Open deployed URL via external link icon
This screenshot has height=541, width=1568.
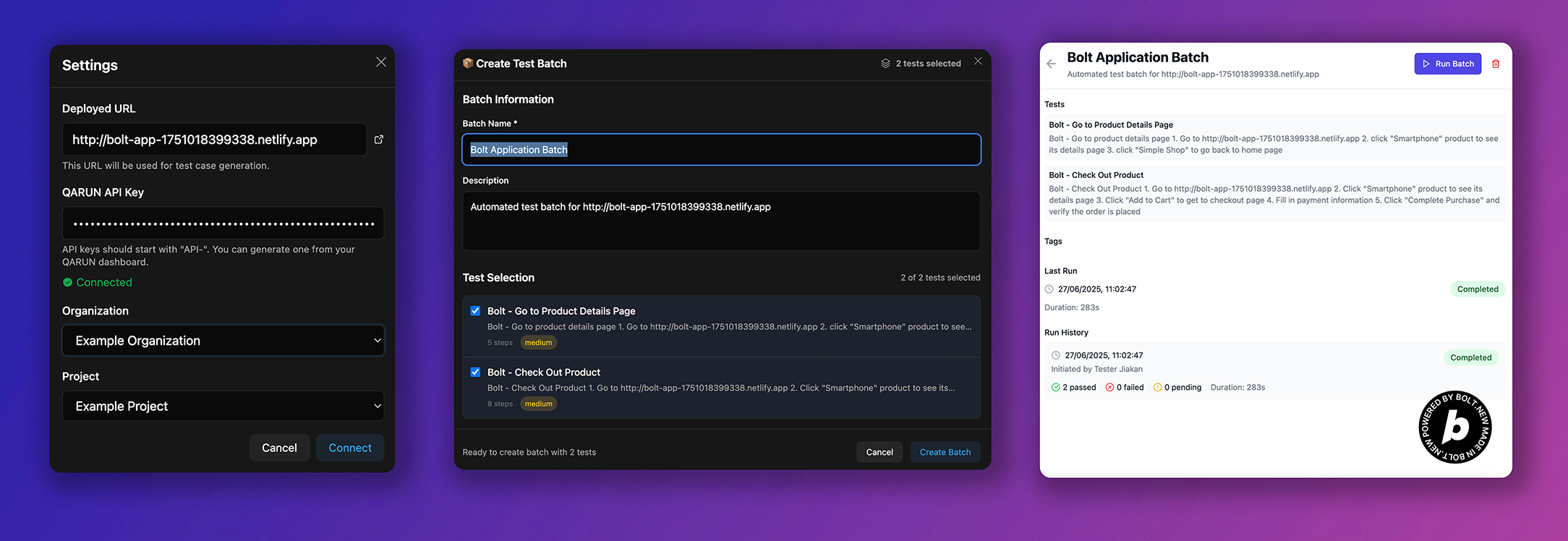(379, 140)
